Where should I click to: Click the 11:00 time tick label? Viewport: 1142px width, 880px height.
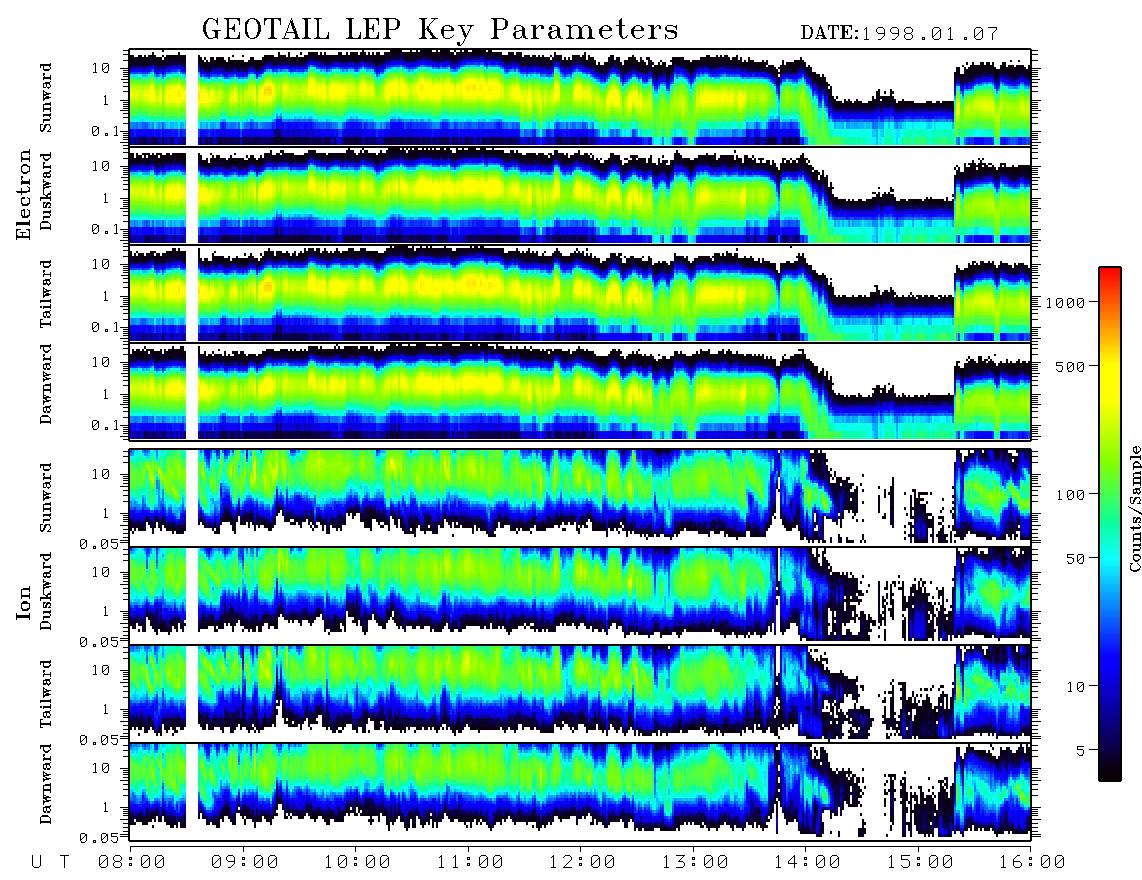[470, 863]
